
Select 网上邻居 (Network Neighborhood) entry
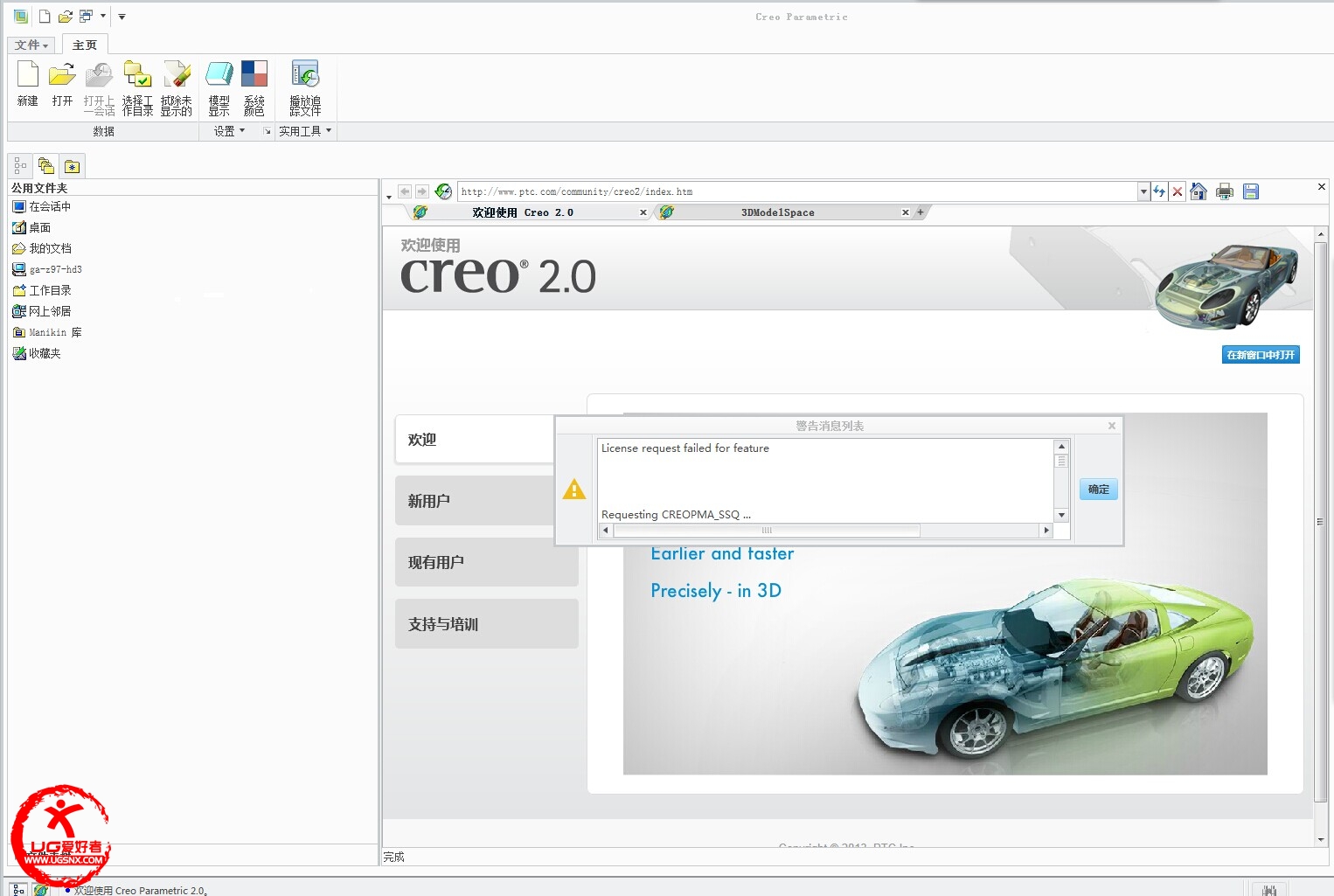pos(41,311)
